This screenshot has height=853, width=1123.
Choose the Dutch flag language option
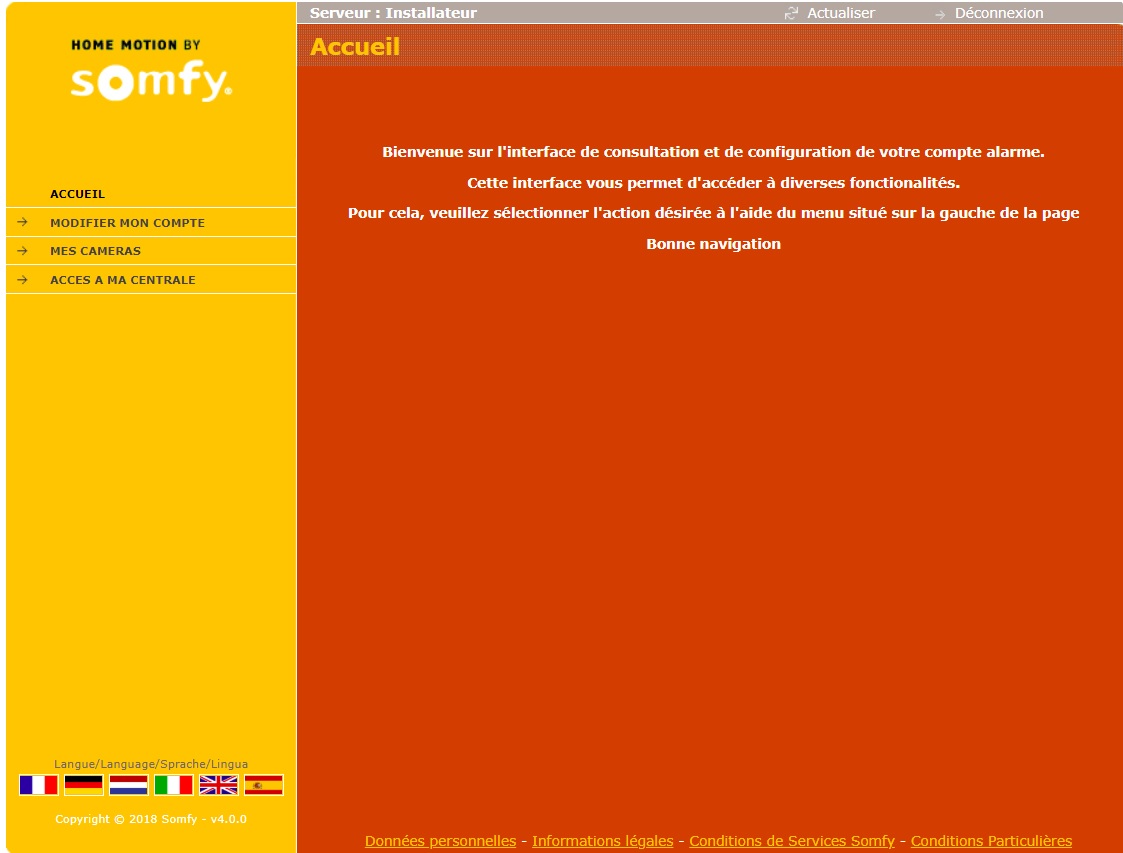click(x=128, y=785)
